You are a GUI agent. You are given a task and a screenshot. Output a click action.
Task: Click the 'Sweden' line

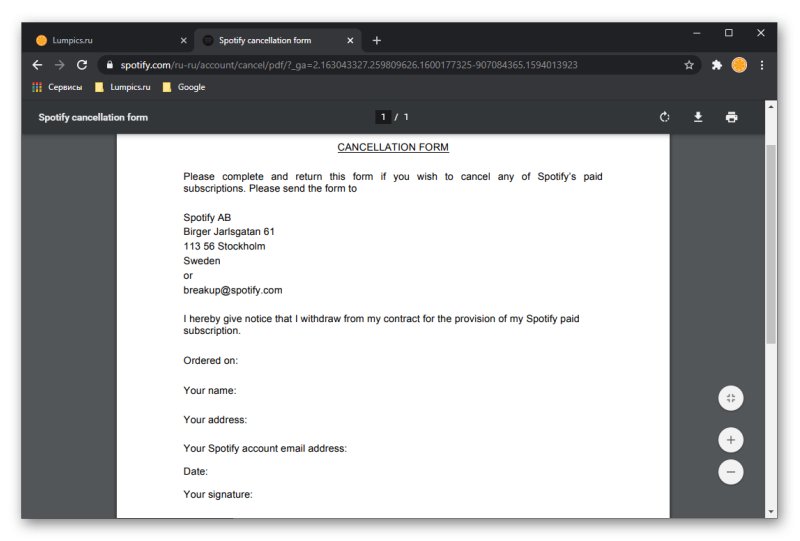(202, 261)
